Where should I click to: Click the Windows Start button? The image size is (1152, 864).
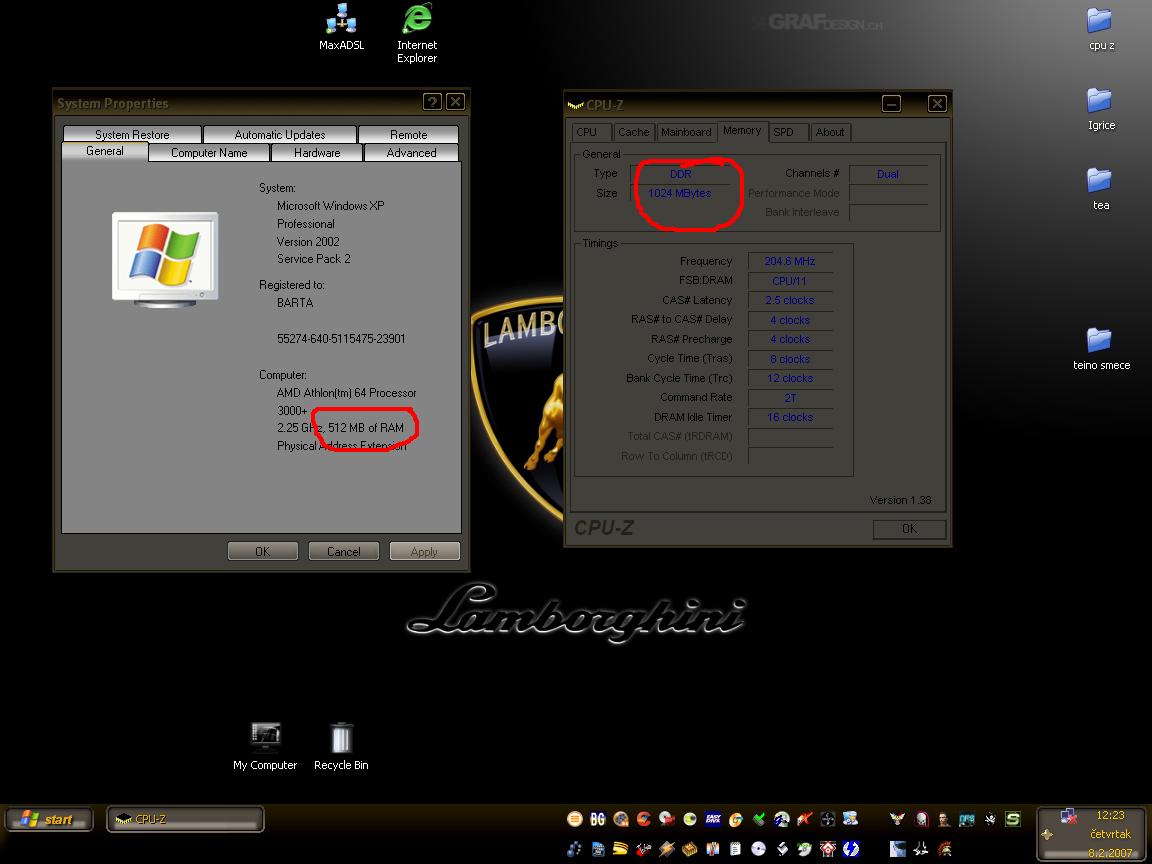click(48, 819)
